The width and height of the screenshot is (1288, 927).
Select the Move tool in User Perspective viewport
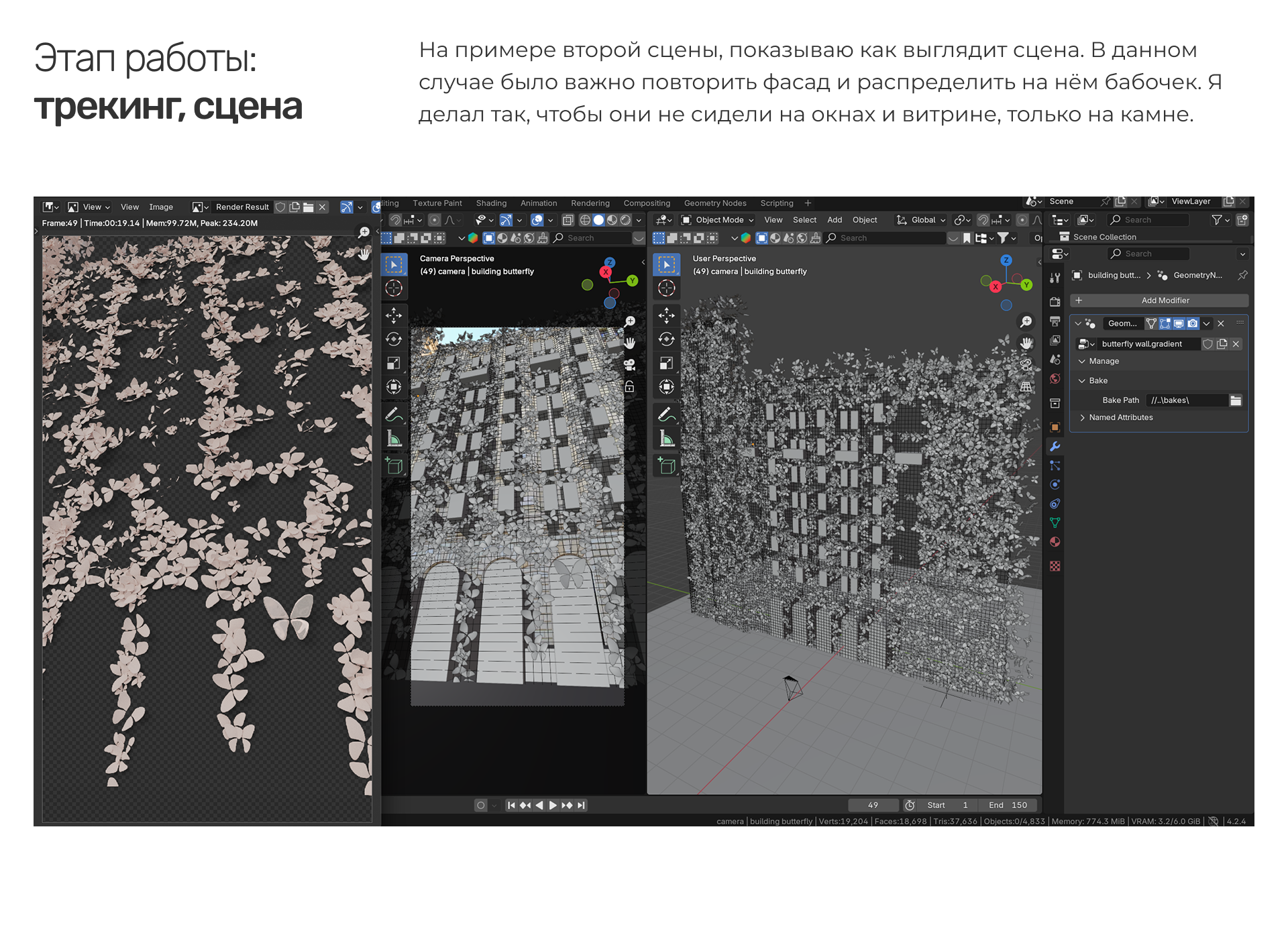pyautogui.click(x=666, y=315)
